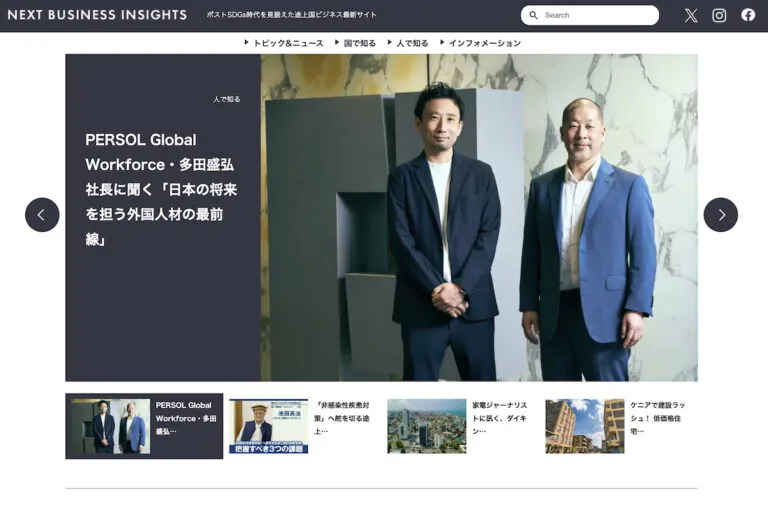Go to next slide arrow

720,215
